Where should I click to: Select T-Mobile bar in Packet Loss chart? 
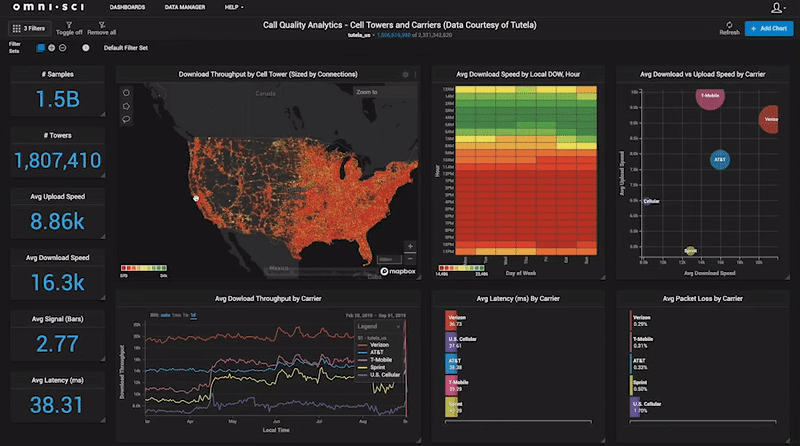pyautogui.click(x=631, y=342)
